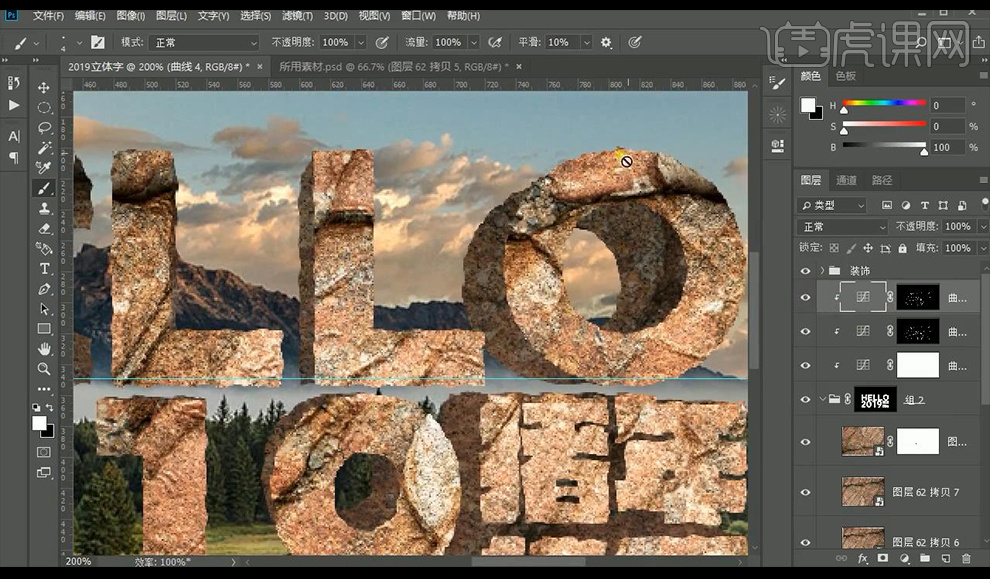Viewport: 990px width, 579px height.
Task: Delete layer using the trash icon
Action: pyautogui.click(x=965, y=558)
